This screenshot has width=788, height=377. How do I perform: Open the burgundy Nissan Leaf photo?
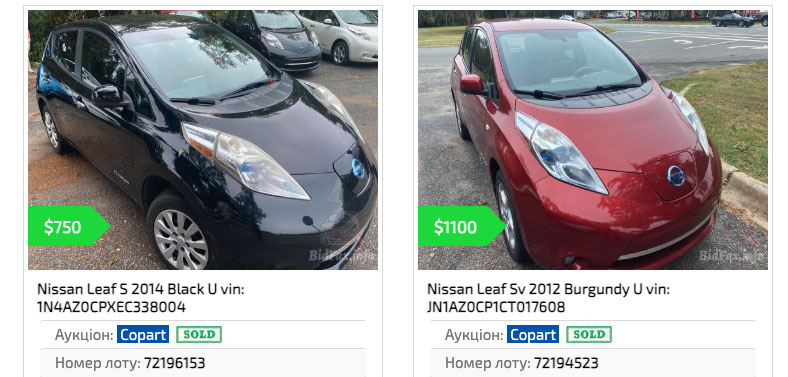(593, 140)
